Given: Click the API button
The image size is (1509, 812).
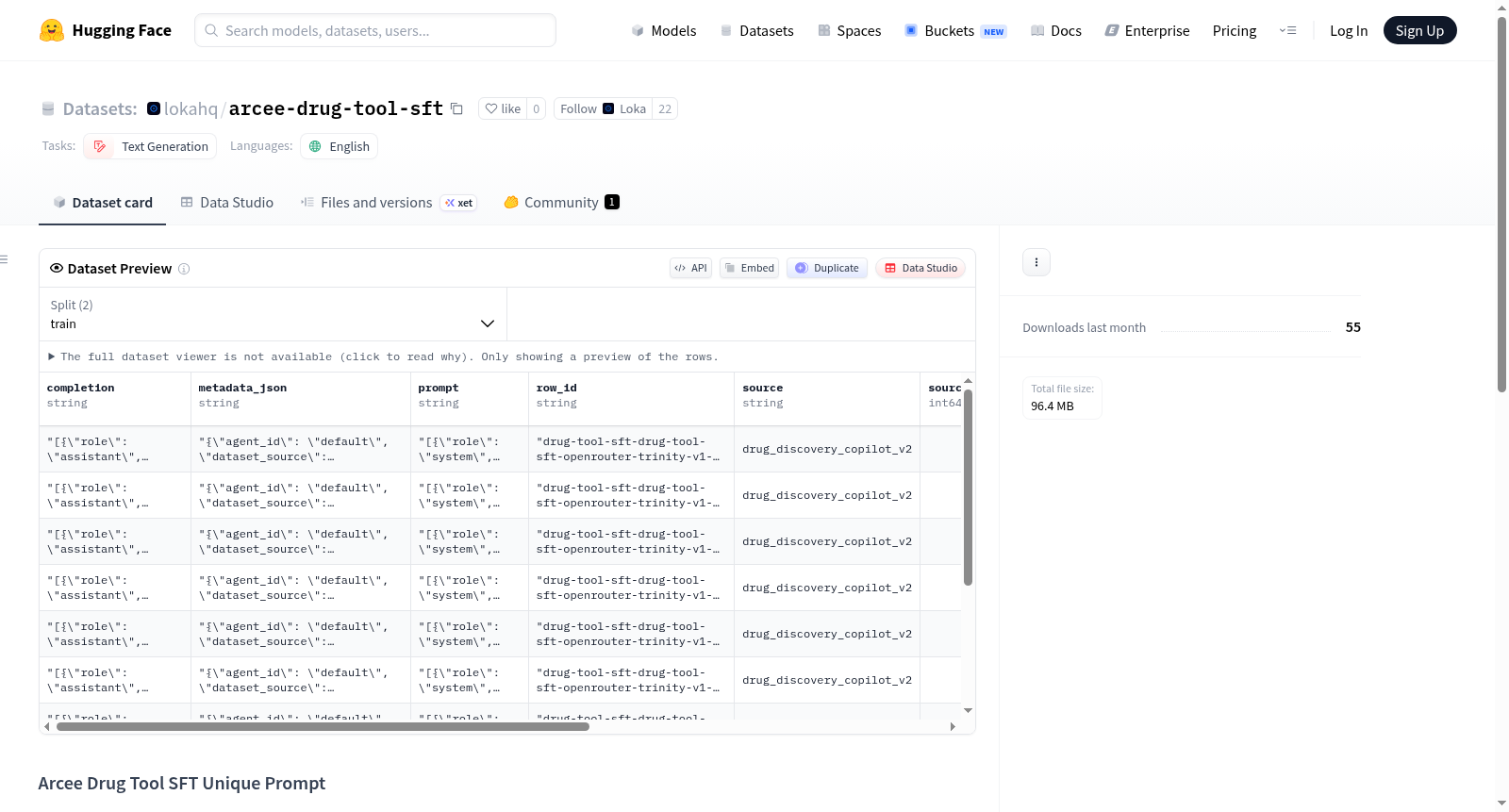Looking at the screenshot, I should (x=690, y=268).
